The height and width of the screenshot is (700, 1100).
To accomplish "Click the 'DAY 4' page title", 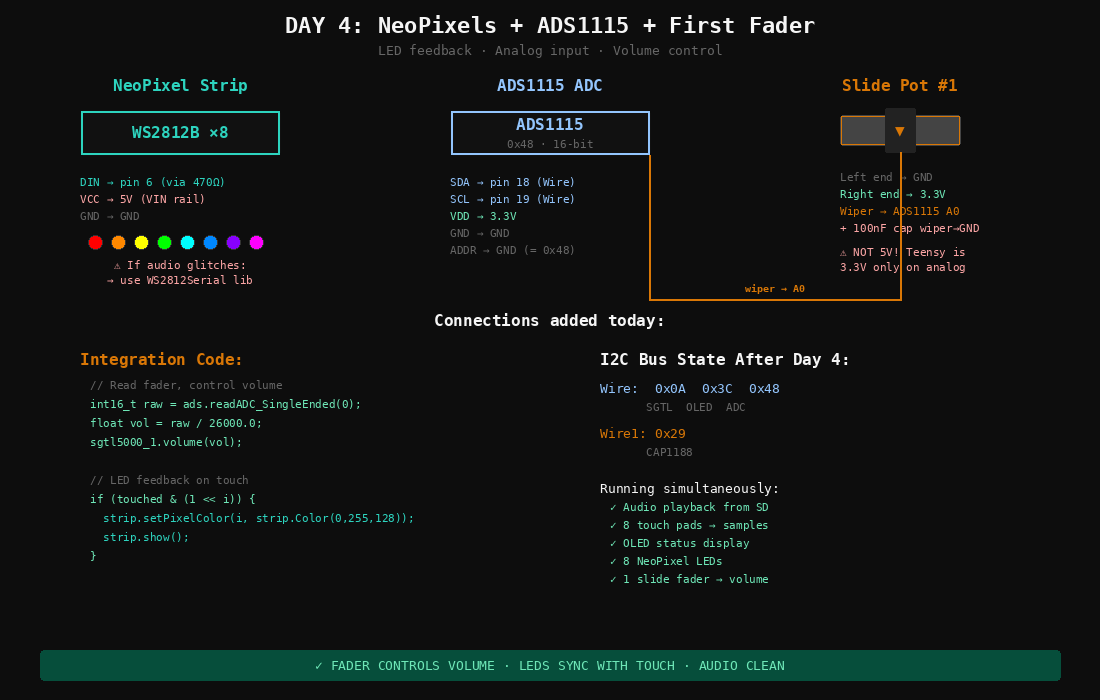I will pos(550,26).
